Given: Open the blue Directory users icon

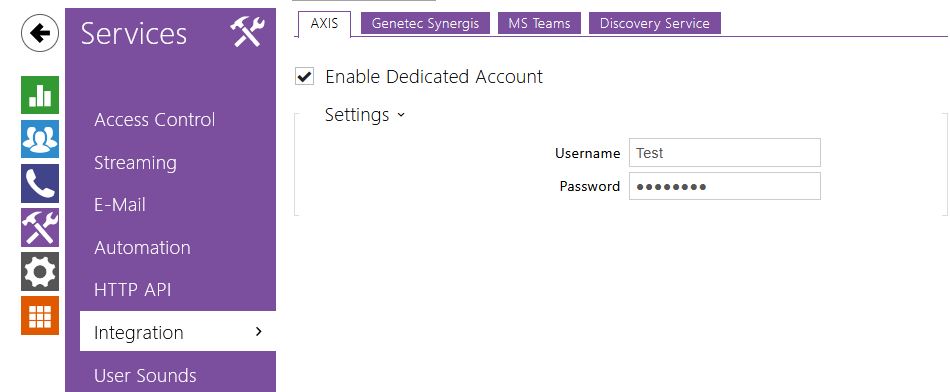Looking at the screenshot, I should click(x=40, y=139).
